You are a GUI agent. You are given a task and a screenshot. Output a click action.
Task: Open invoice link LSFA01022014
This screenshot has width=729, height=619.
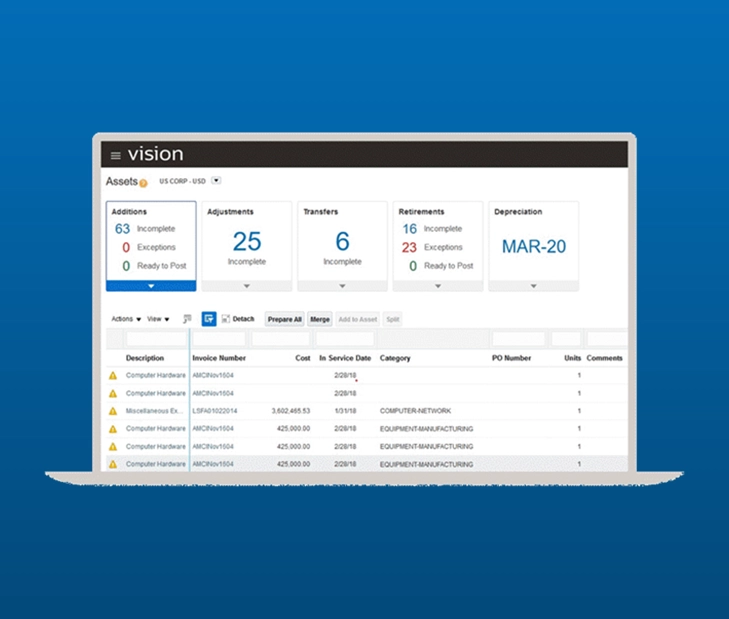(213, 411)
